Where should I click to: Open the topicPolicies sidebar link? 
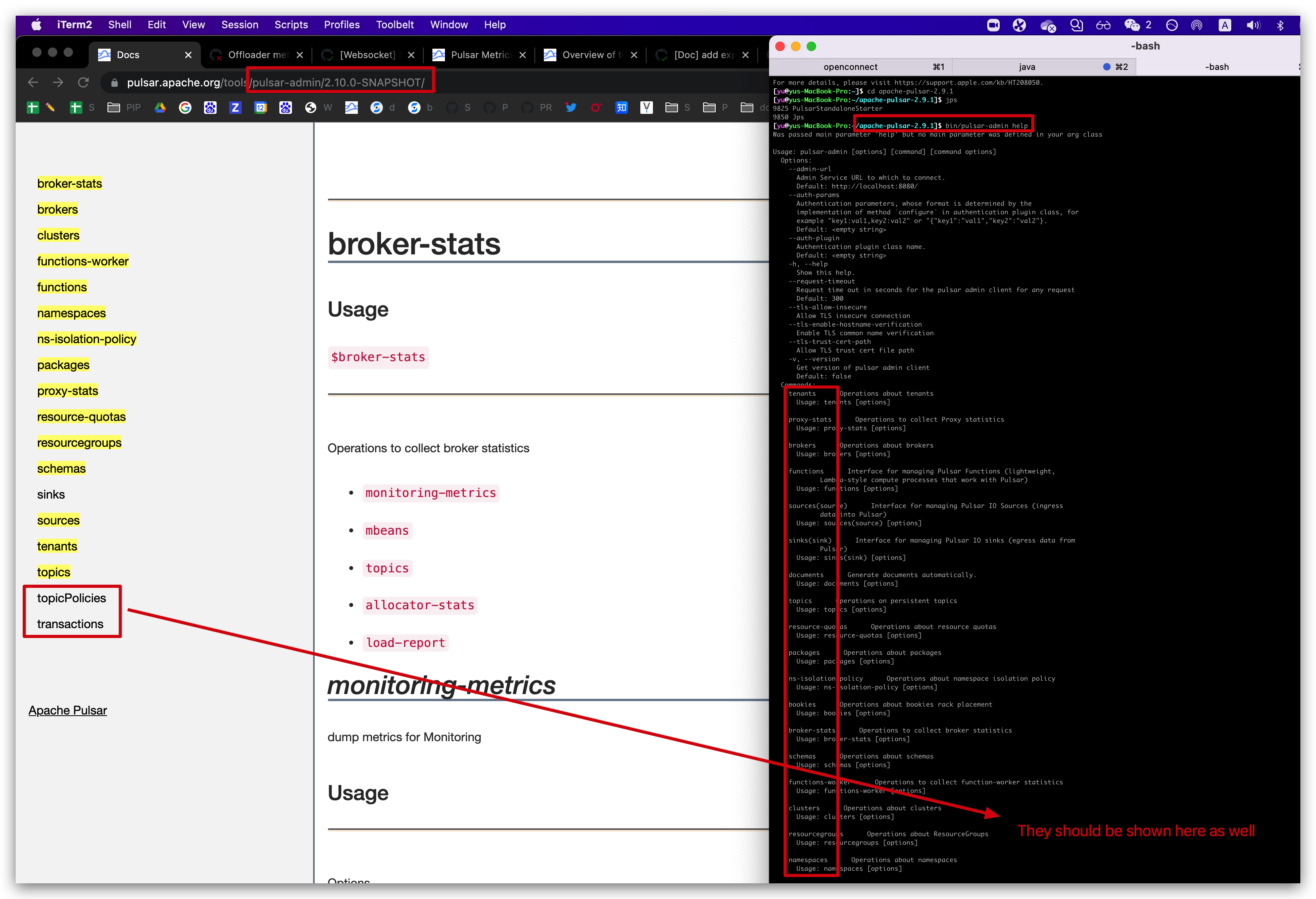[x=71, y=598]
